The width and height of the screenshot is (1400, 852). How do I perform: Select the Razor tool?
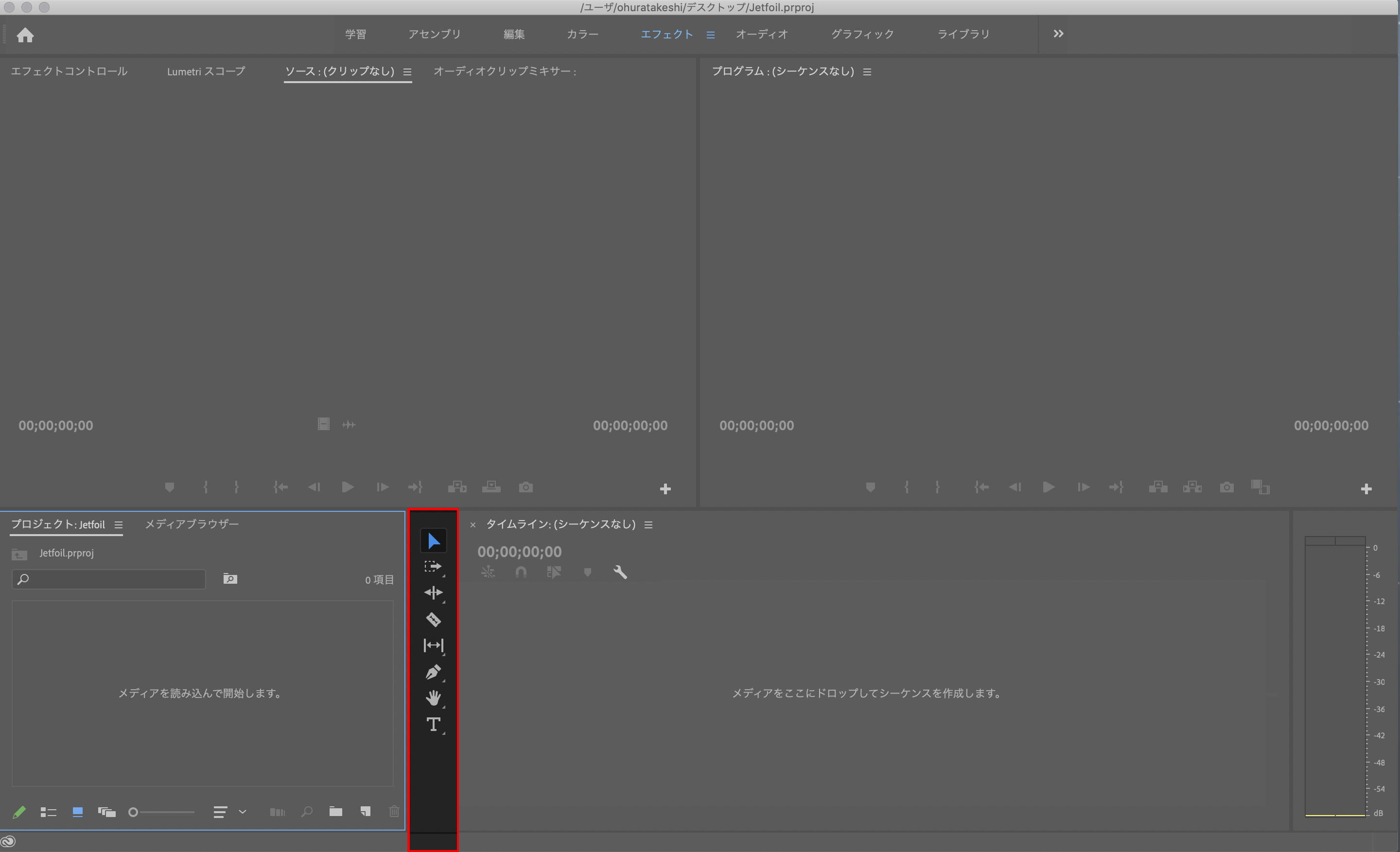pos(433,619)
